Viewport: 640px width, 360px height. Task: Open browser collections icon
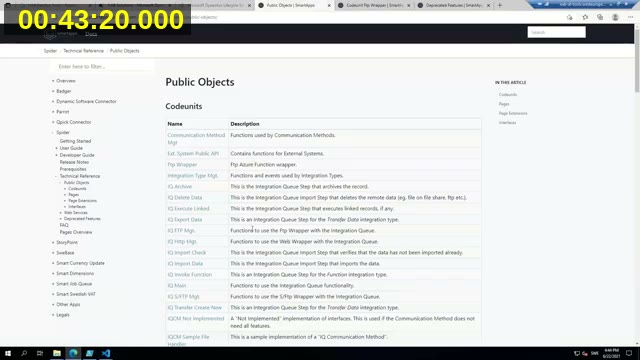(x=600, y=17)
